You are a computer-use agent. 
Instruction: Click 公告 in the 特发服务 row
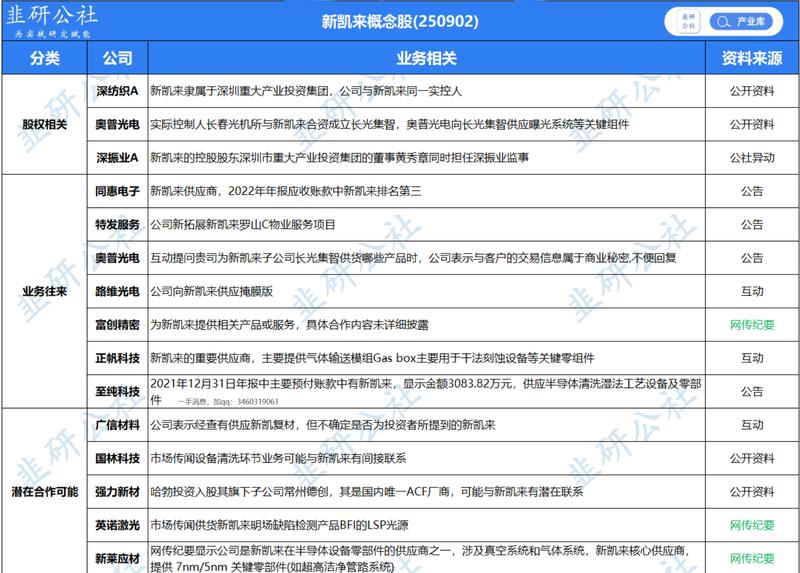752,225
